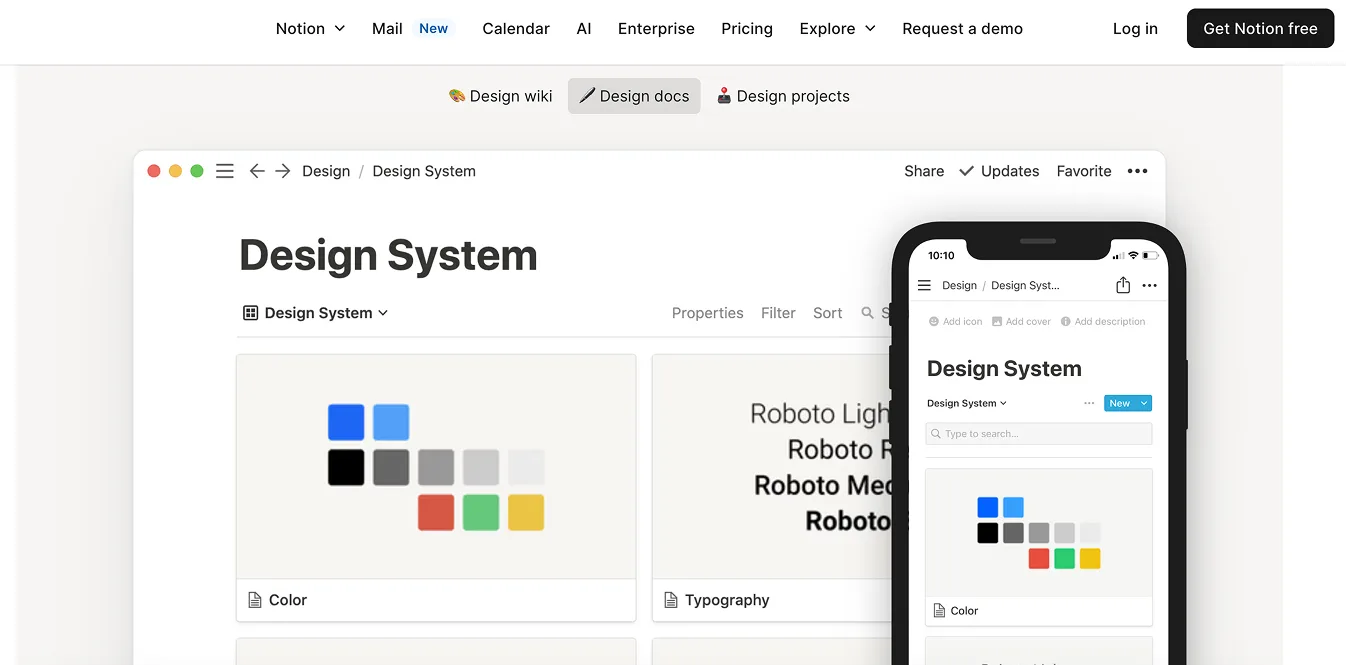Click Favorite in the mockup header
The image size is (1346, 665).
[1084, 171]
